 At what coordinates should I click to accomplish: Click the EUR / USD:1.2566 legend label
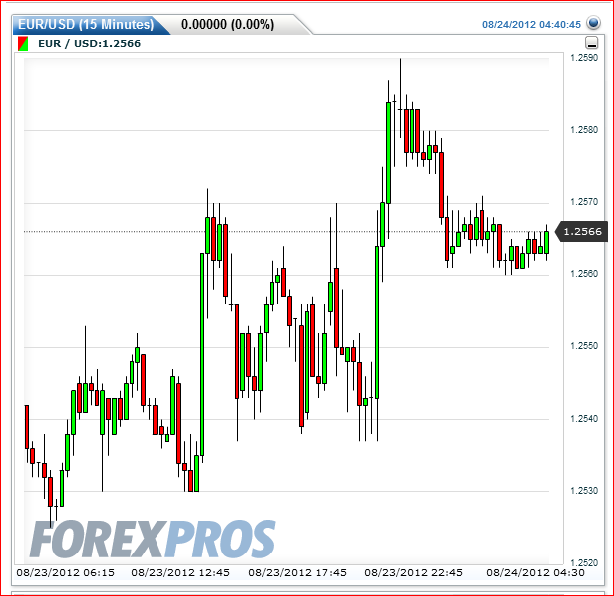[x=89, y=43]
